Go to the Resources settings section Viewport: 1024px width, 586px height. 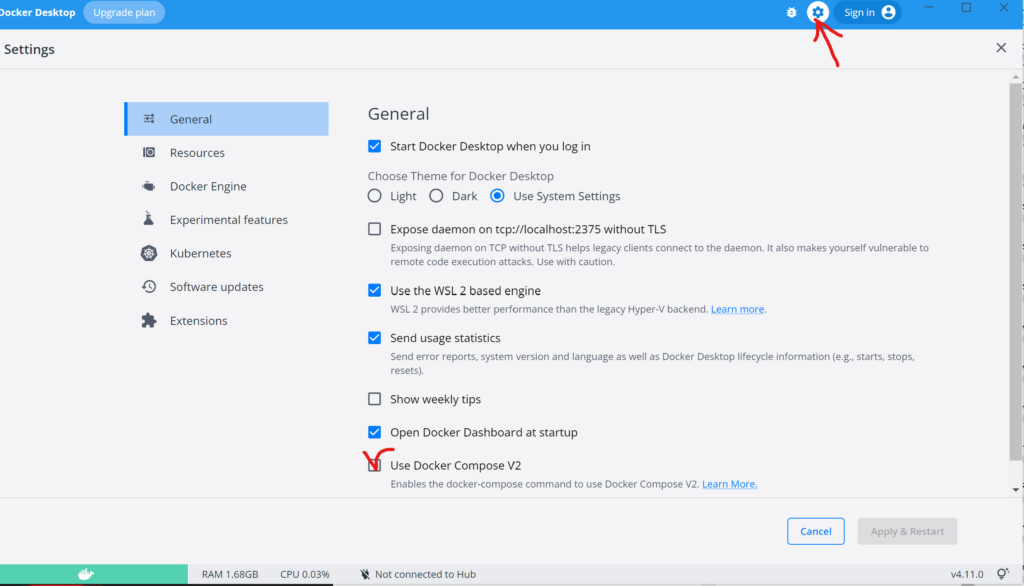click(227, 152)
